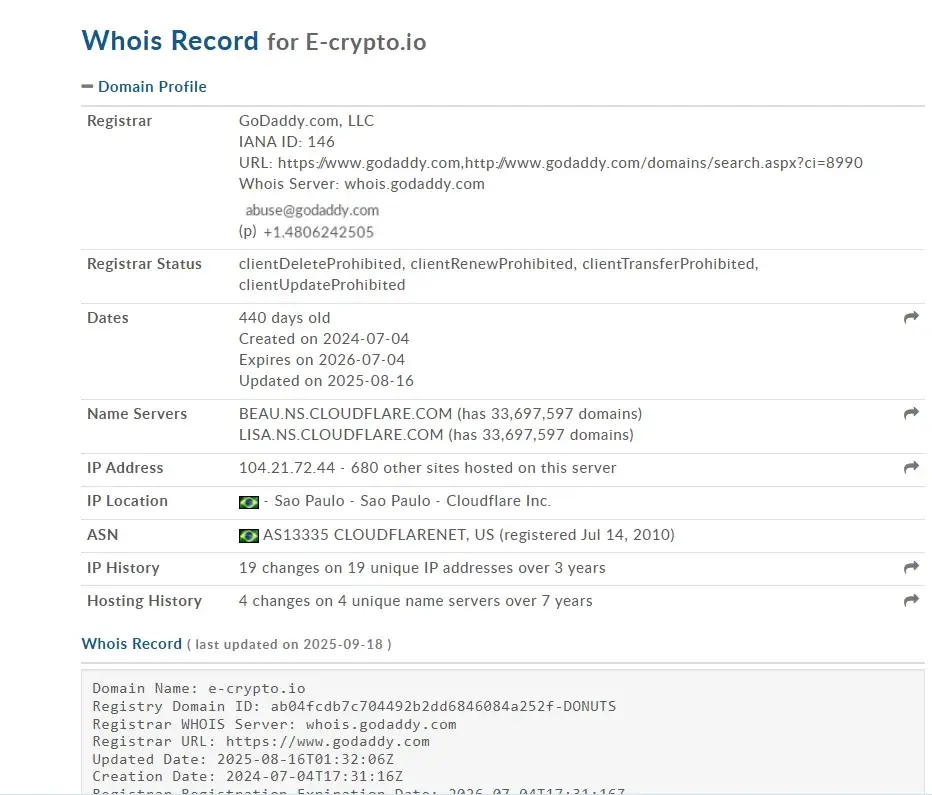The image size is (932, 795).
Task: Collapse the Domain Profile section
Action: 87,87
